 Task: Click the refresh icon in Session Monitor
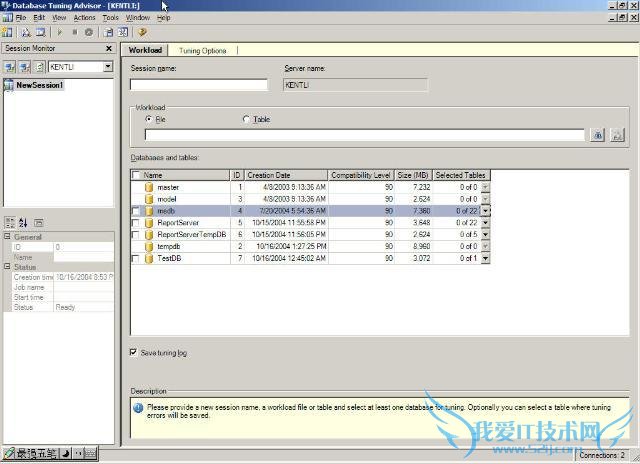click(38, 67)
